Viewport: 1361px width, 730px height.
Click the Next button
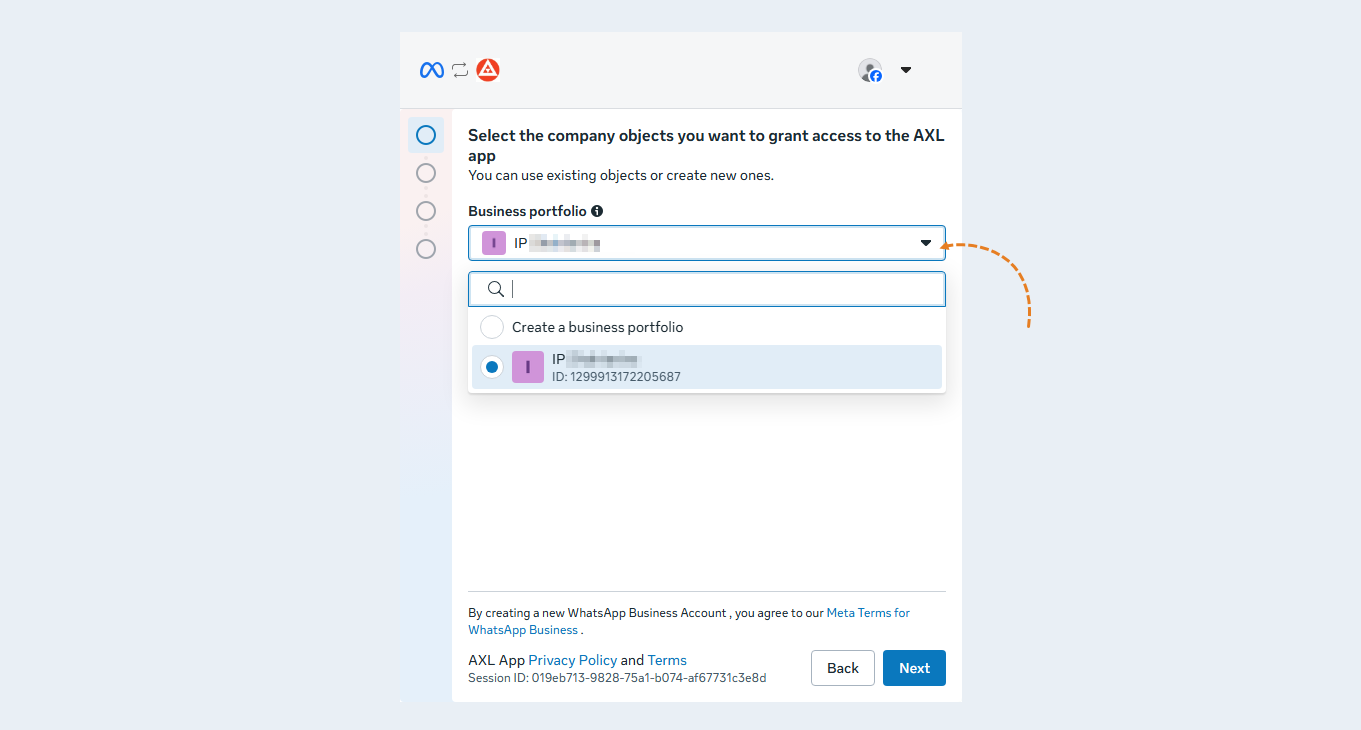(914, 668)
